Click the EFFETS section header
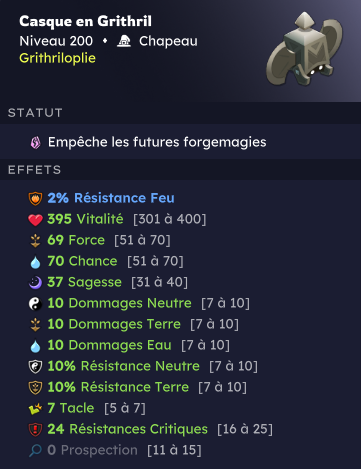Image resolution: width=361 pixels, height=469 pixels. [35, 170]
